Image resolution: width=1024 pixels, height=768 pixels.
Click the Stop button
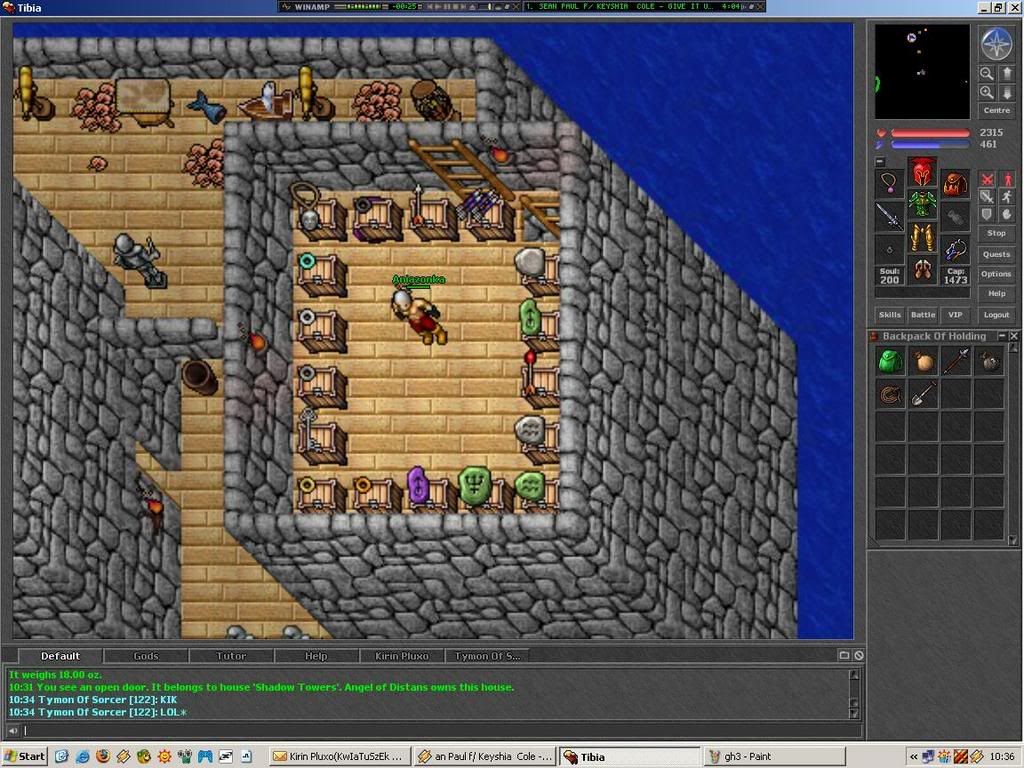[997, 233]
